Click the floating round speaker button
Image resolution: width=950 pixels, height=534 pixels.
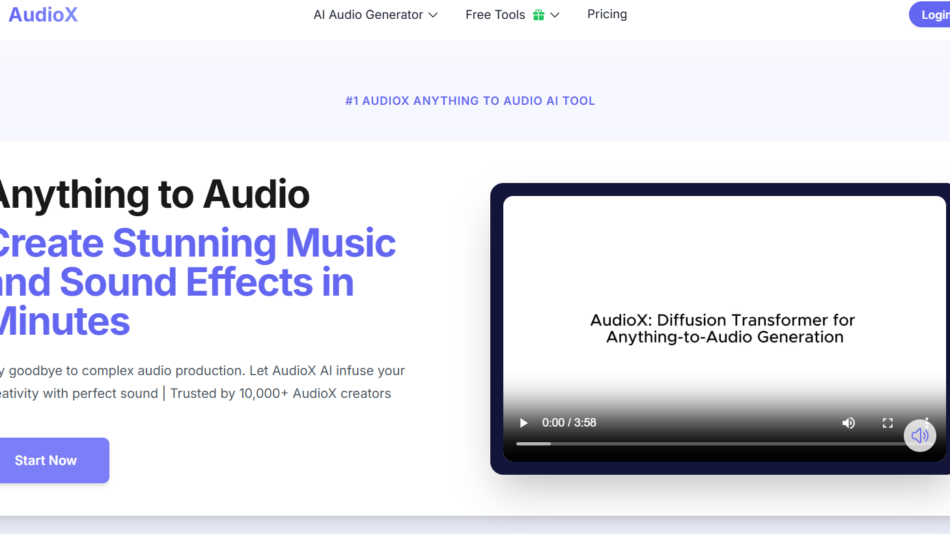tap(920, 435)
